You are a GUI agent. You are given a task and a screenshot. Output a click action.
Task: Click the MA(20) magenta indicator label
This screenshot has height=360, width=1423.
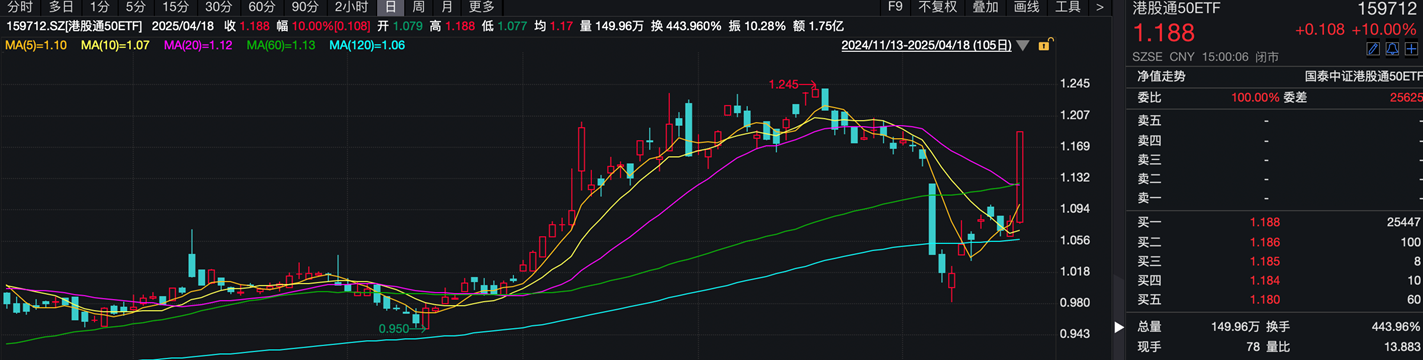pyautogui.click(x=198, y=46)
